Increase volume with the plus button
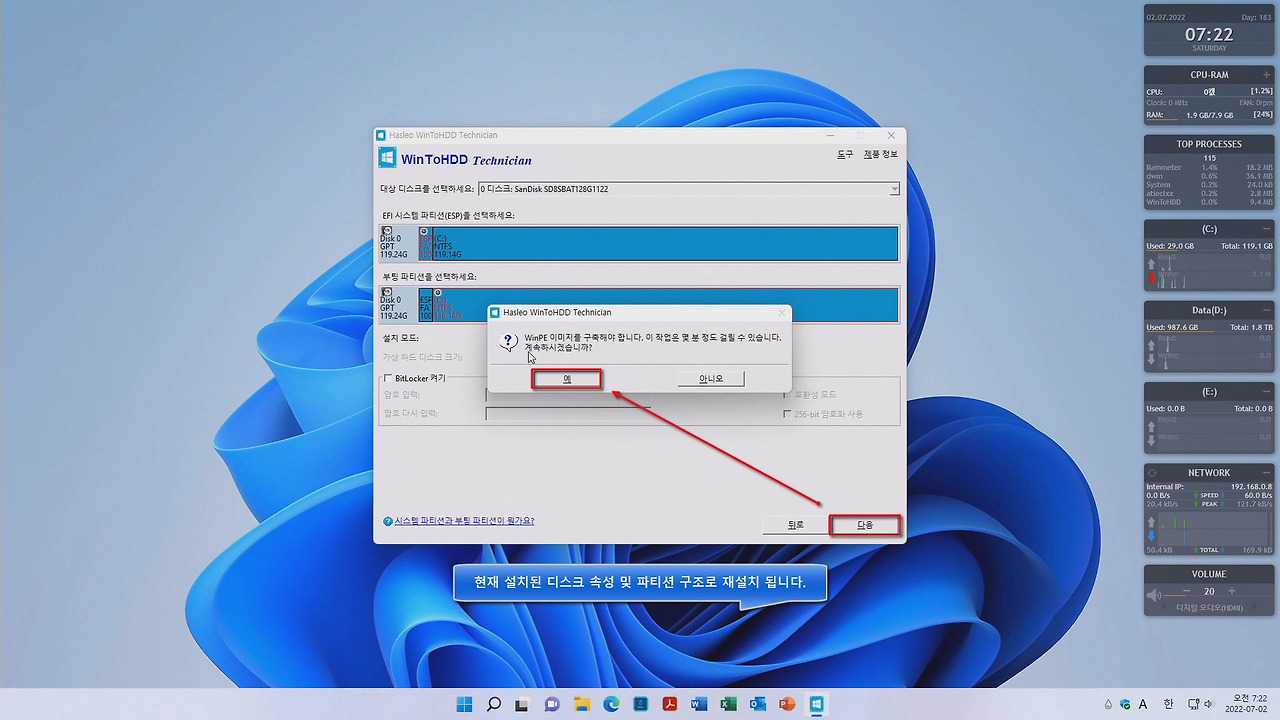This screenshot has height=720, width=1280. [1231, 591]
